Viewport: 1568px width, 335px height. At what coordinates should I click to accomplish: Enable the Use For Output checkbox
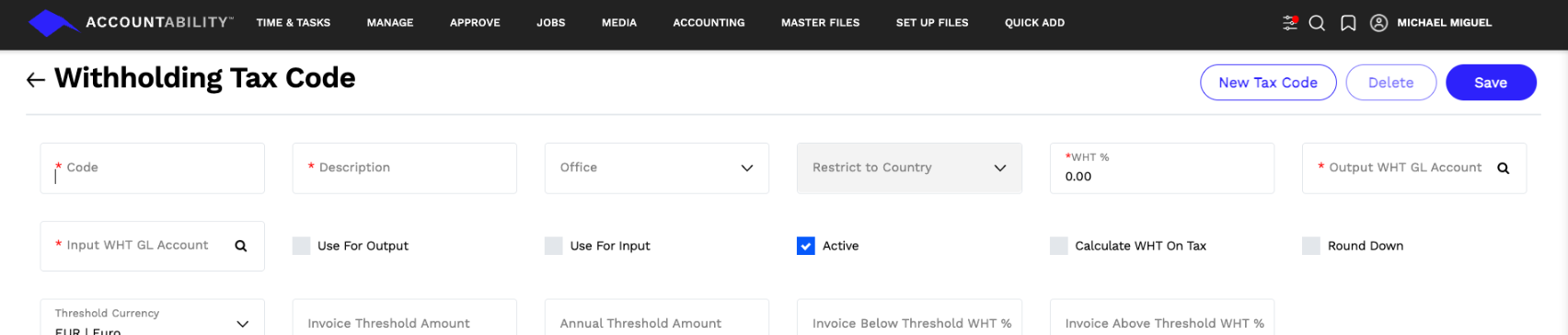(x=301, y=246)
